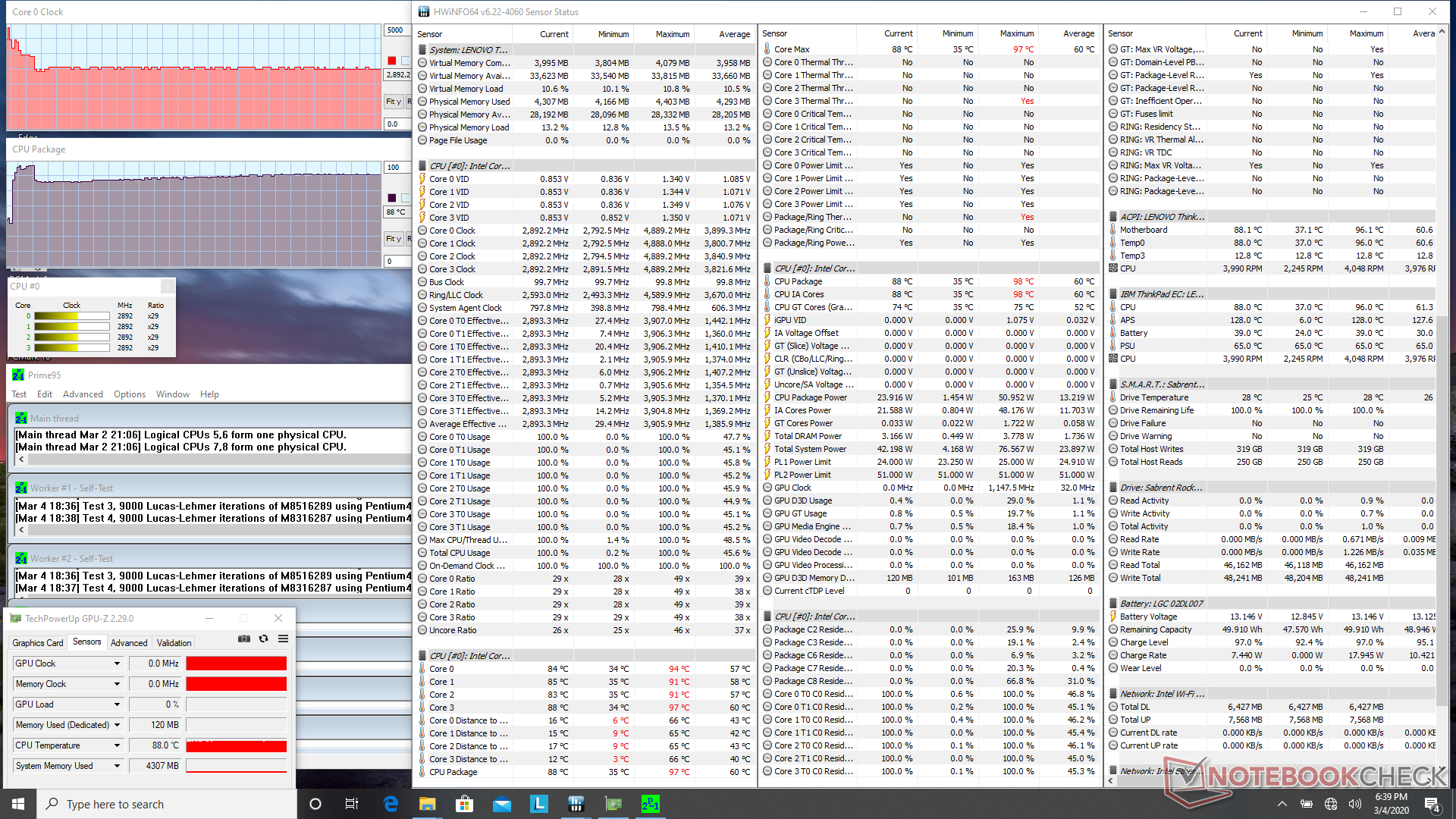Click the Prime95 taskbar icon

[650, 804]
